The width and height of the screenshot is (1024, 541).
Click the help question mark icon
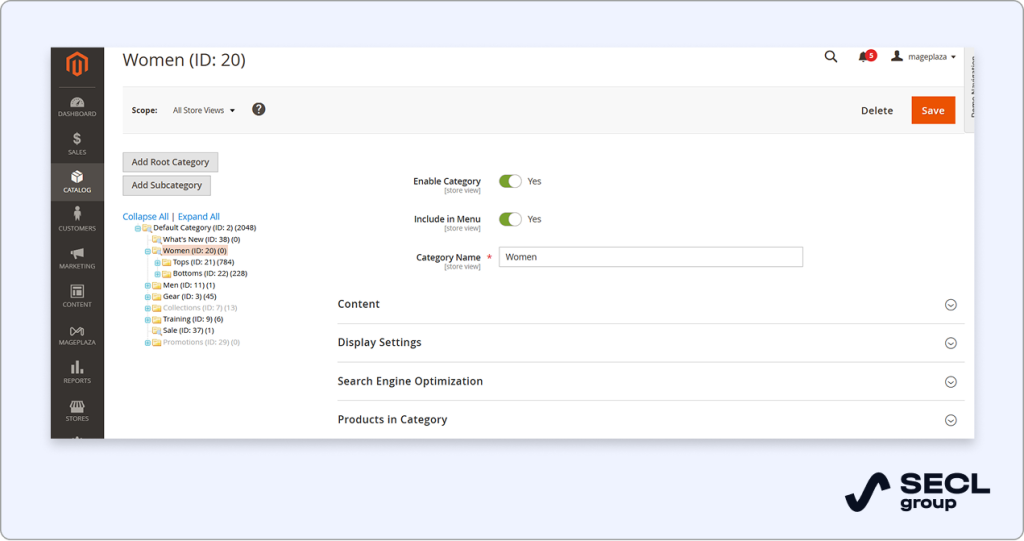point(259,109)
